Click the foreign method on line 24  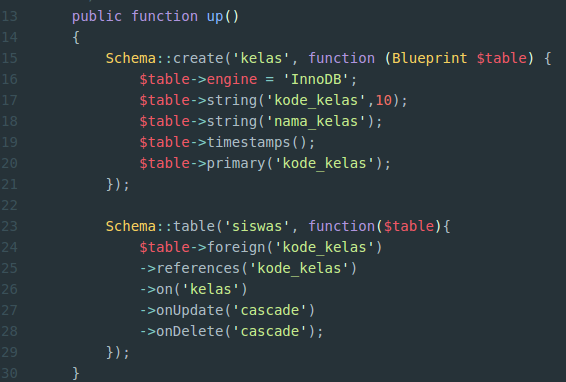coord(236,247)
